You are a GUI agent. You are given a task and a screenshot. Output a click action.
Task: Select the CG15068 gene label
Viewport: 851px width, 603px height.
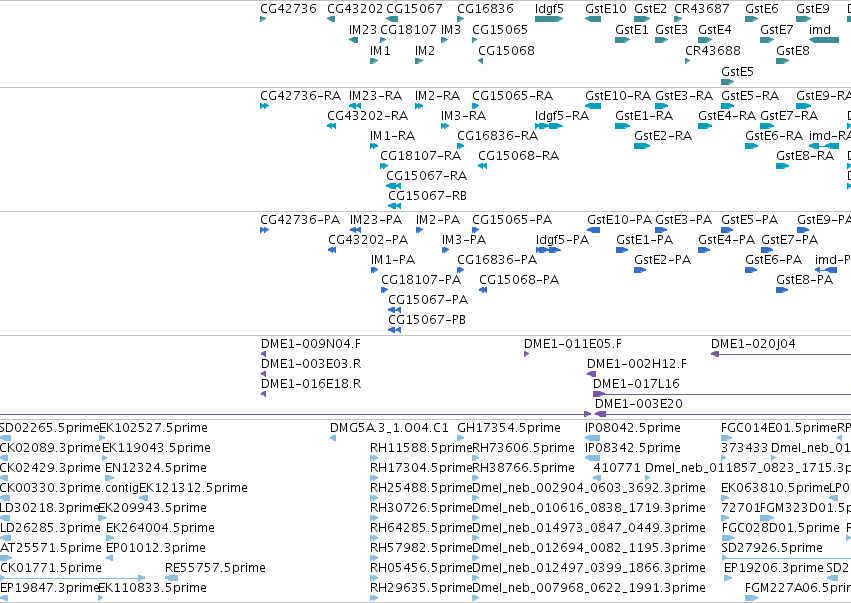point(506,50)
